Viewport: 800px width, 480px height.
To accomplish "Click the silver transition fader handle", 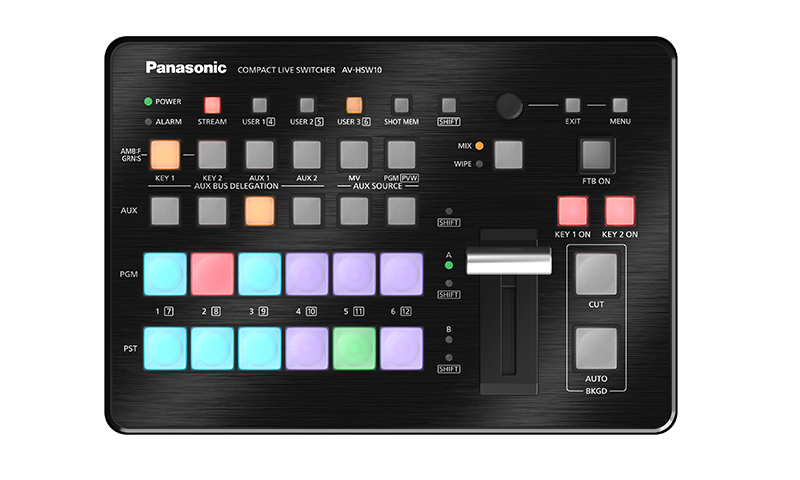I will (509, 261).
